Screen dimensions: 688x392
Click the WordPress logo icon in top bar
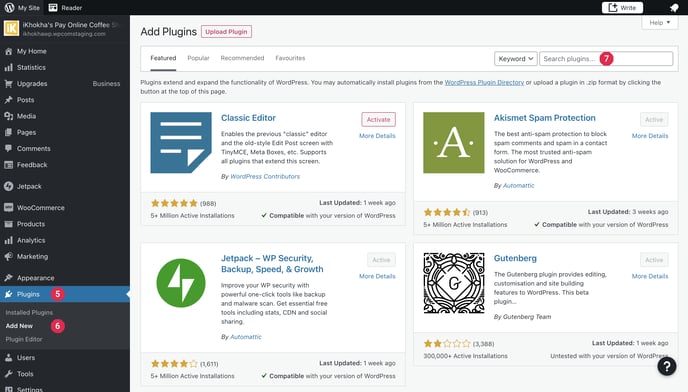tap(9, 7)
